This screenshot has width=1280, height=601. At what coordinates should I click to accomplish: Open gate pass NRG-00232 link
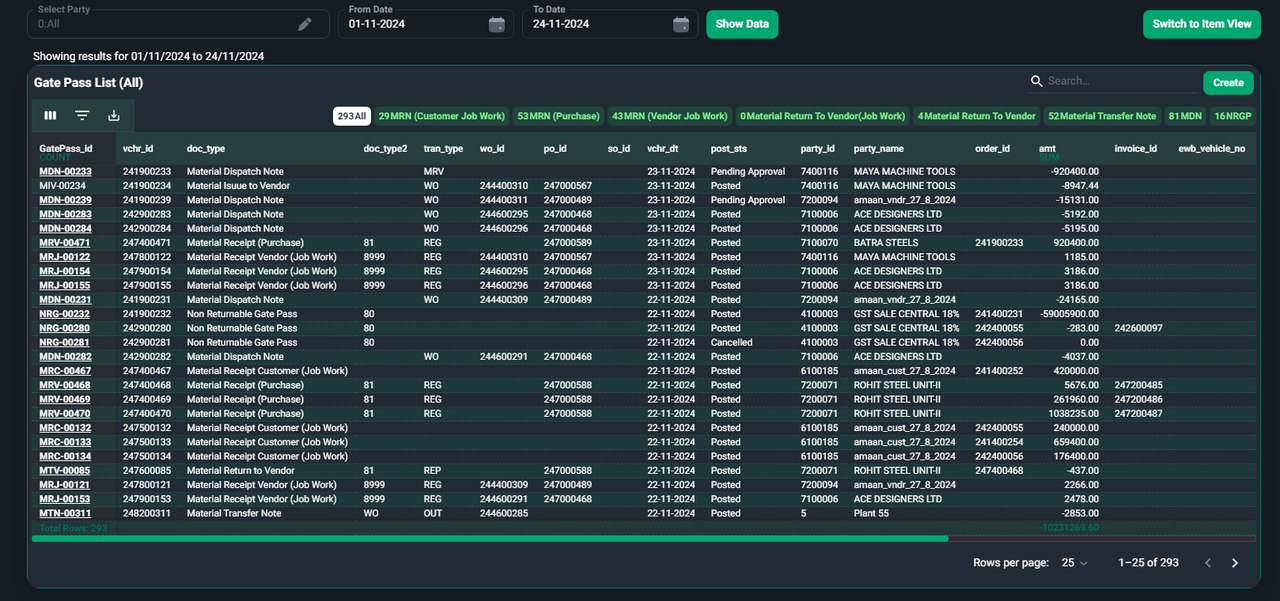coord(65,314)
